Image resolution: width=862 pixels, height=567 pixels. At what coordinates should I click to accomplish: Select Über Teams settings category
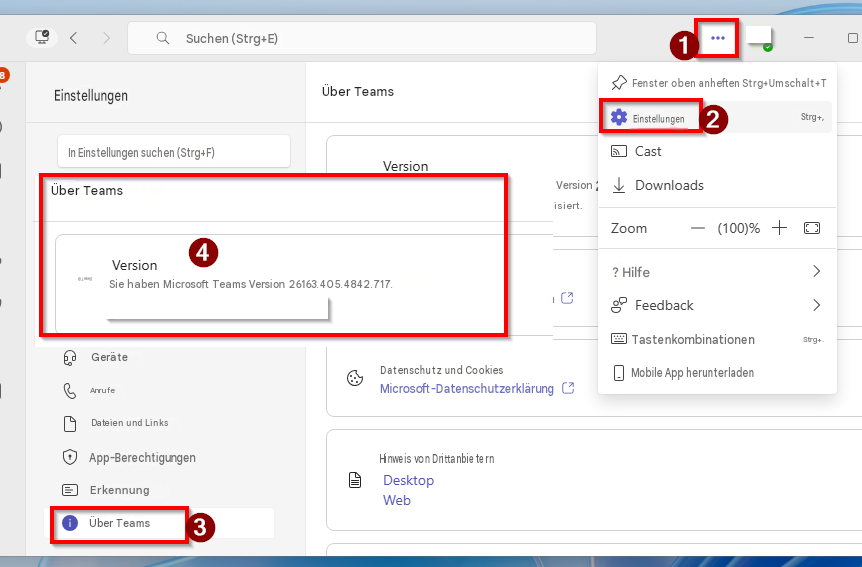159,523
